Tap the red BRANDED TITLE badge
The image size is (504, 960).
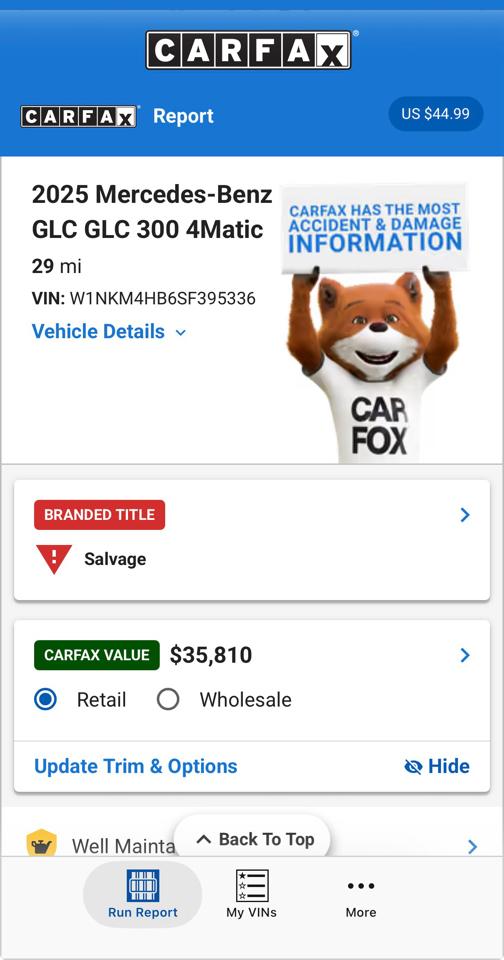pos(99,515)
